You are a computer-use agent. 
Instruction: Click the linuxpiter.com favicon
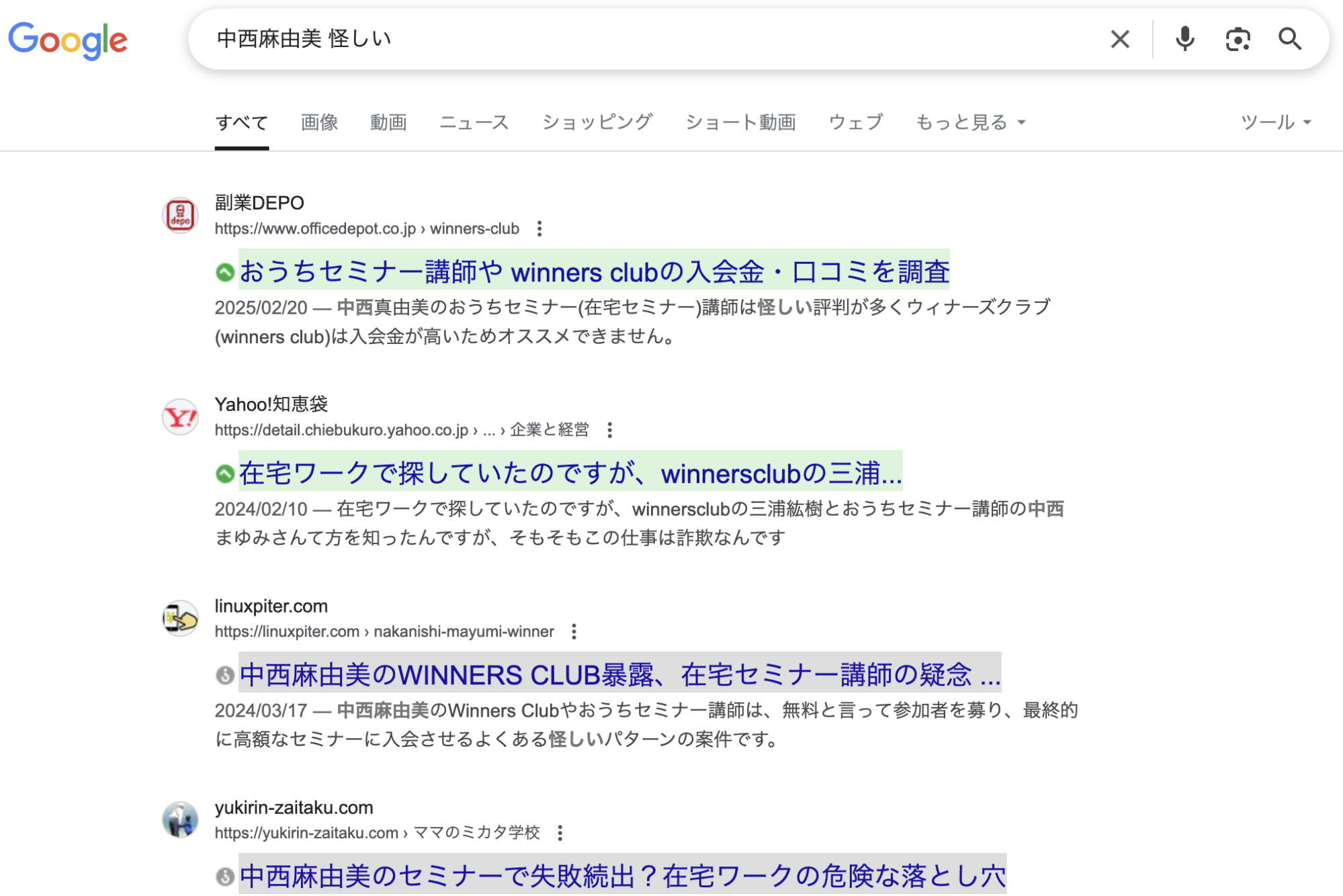pos(180,618)
